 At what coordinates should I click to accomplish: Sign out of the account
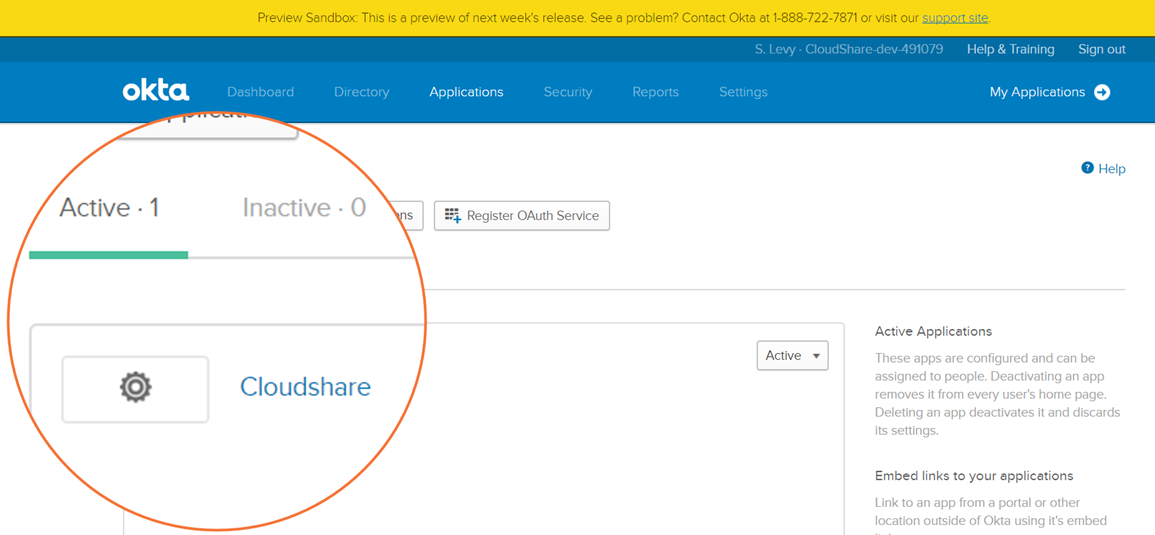pyautogui.click(x=1101, y=49)
